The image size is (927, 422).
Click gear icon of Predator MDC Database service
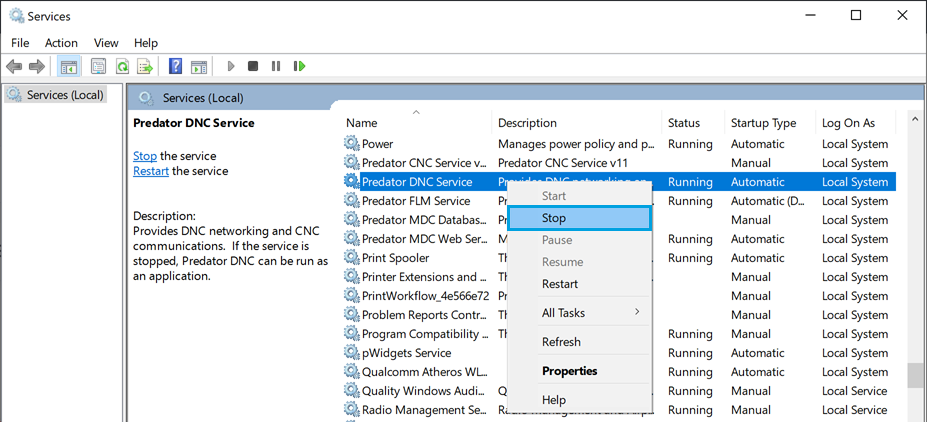[352, 219]
